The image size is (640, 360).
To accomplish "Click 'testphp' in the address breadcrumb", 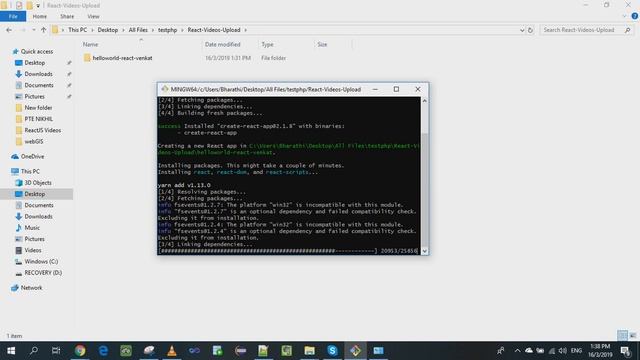I will coord(167,30).
